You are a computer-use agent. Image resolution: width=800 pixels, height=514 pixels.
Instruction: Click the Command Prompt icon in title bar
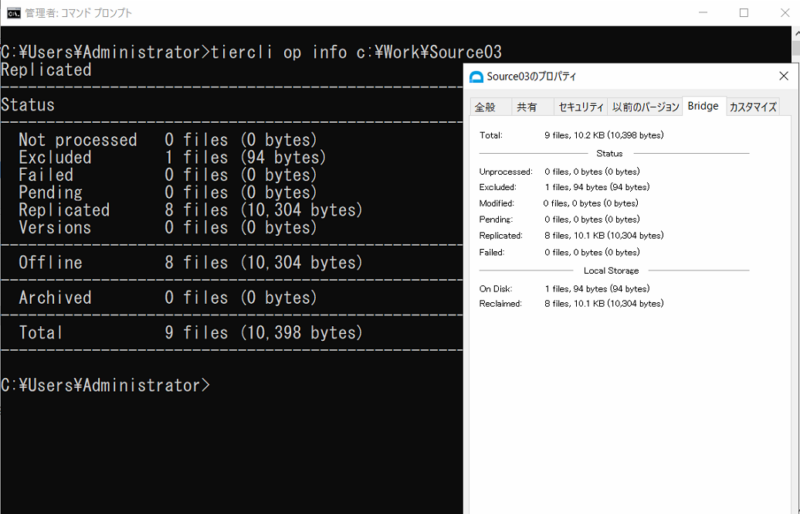12,13
